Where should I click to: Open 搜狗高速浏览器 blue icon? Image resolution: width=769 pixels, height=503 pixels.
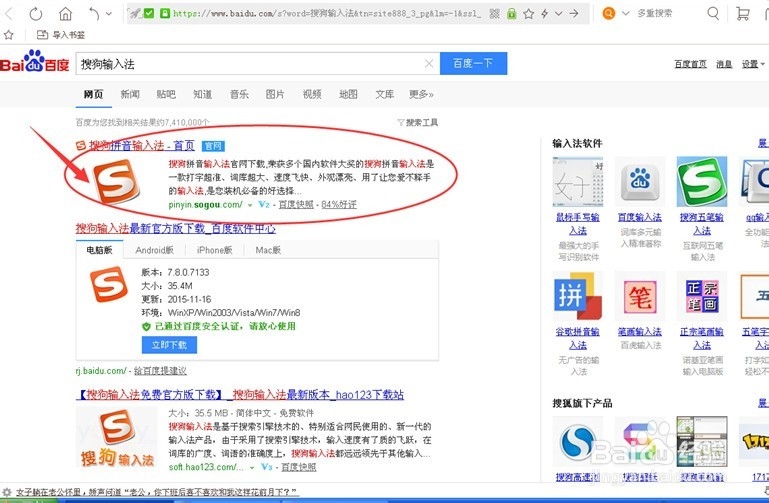pos(578,442)
